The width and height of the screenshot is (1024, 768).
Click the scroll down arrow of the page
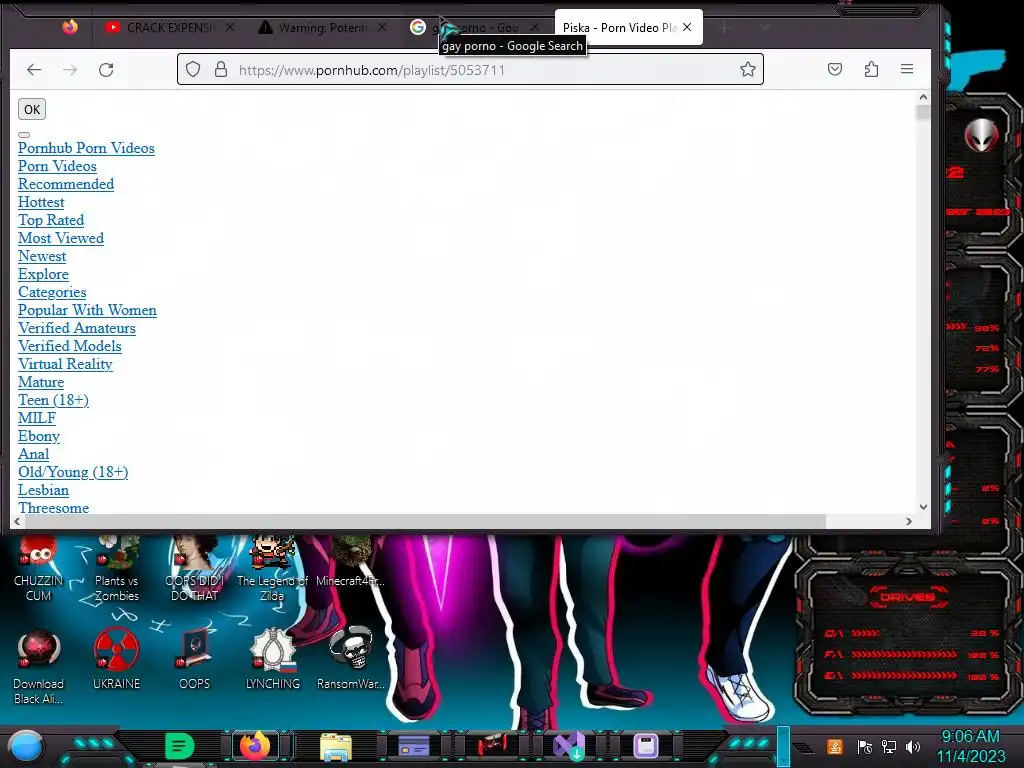923,507
